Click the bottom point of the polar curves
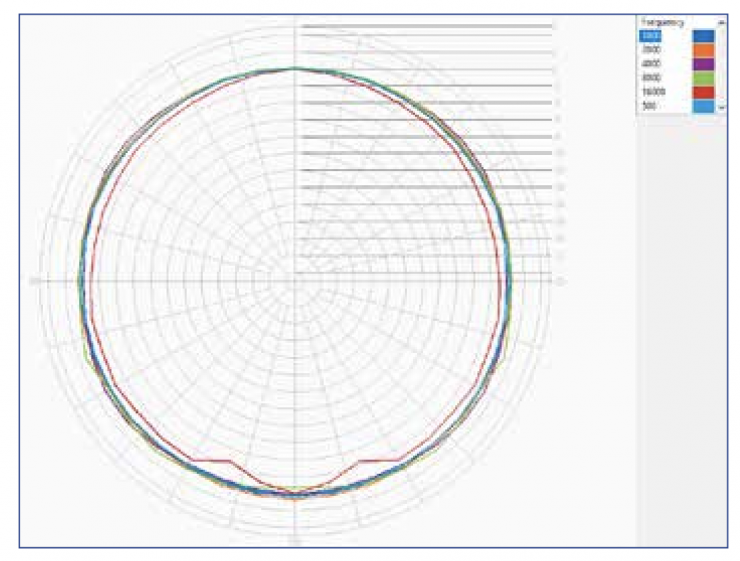The image size is (740, 561). [x=295, y=494]
